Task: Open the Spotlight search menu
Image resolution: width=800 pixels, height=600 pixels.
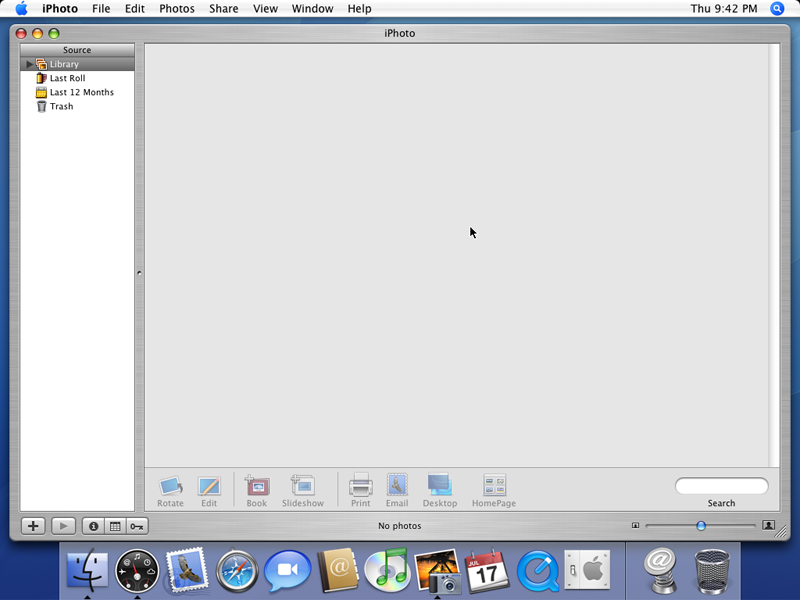Action: click(x=778, y=9)
